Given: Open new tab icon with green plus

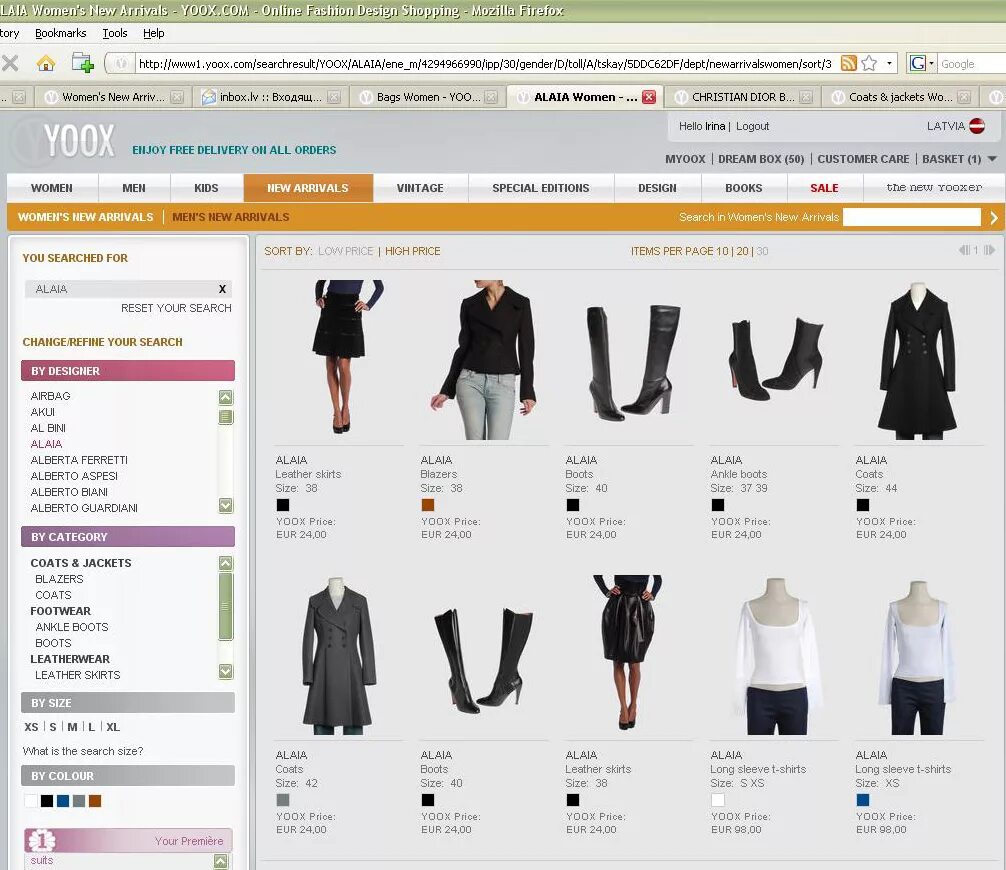Looking at the screenshot, I should click(x=83, y=63).
